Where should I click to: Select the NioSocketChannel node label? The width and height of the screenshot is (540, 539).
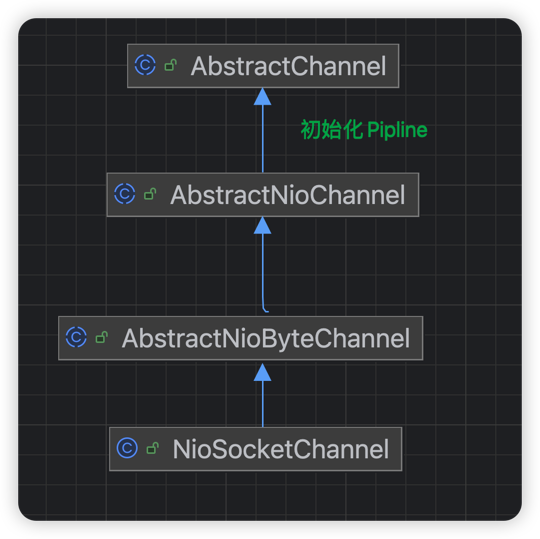pos(281,449)
